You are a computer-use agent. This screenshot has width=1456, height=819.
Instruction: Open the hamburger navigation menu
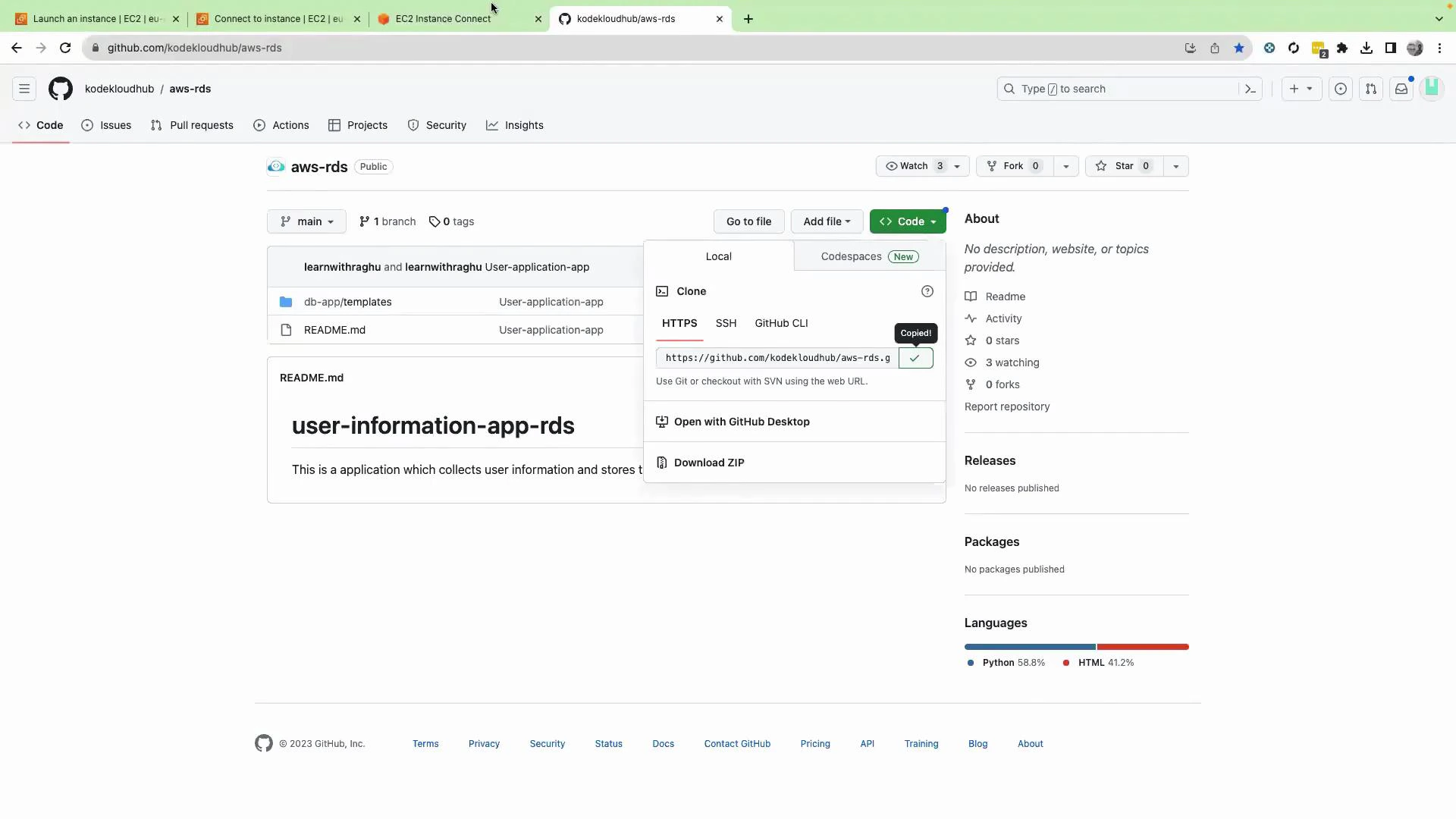[x=24, y=89]
